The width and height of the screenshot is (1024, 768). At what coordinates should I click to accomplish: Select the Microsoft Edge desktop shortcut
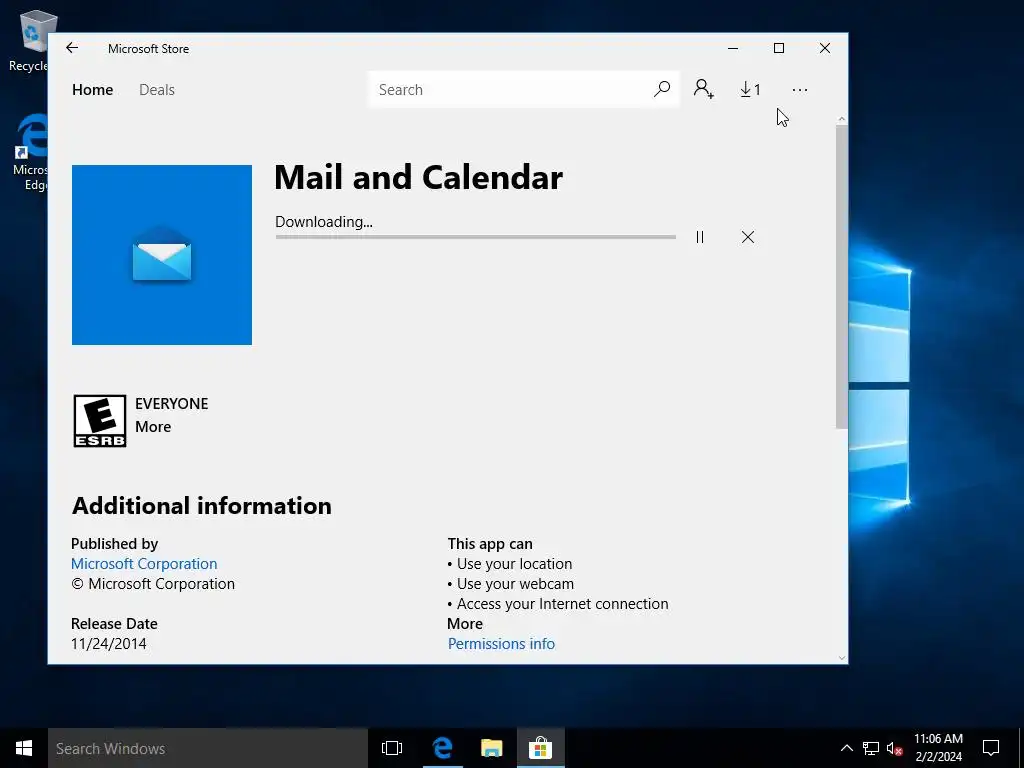[x=30, y=152]
